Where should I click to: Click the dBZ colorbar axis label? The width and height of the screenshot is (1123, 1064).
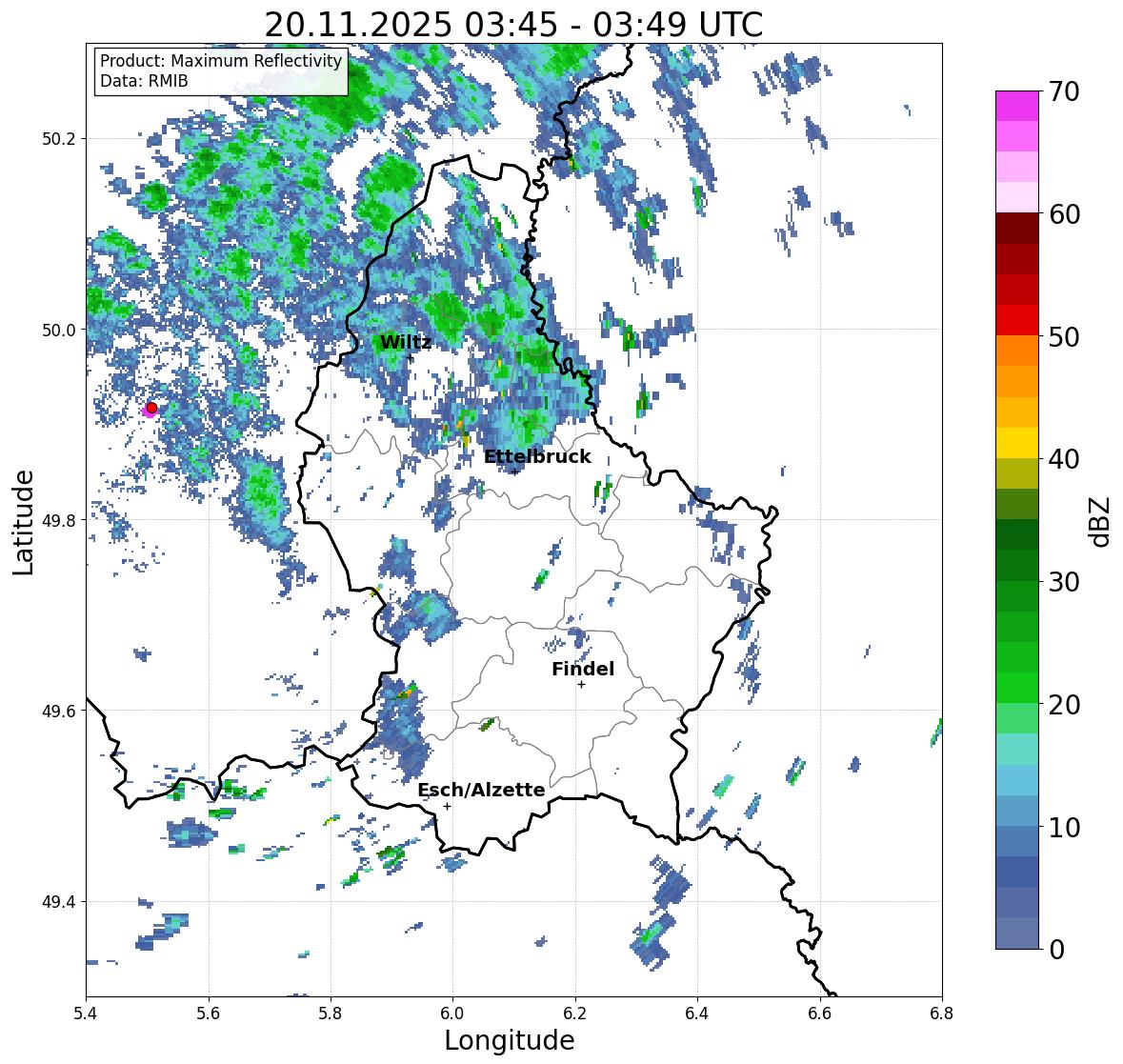click(1101, 521)
